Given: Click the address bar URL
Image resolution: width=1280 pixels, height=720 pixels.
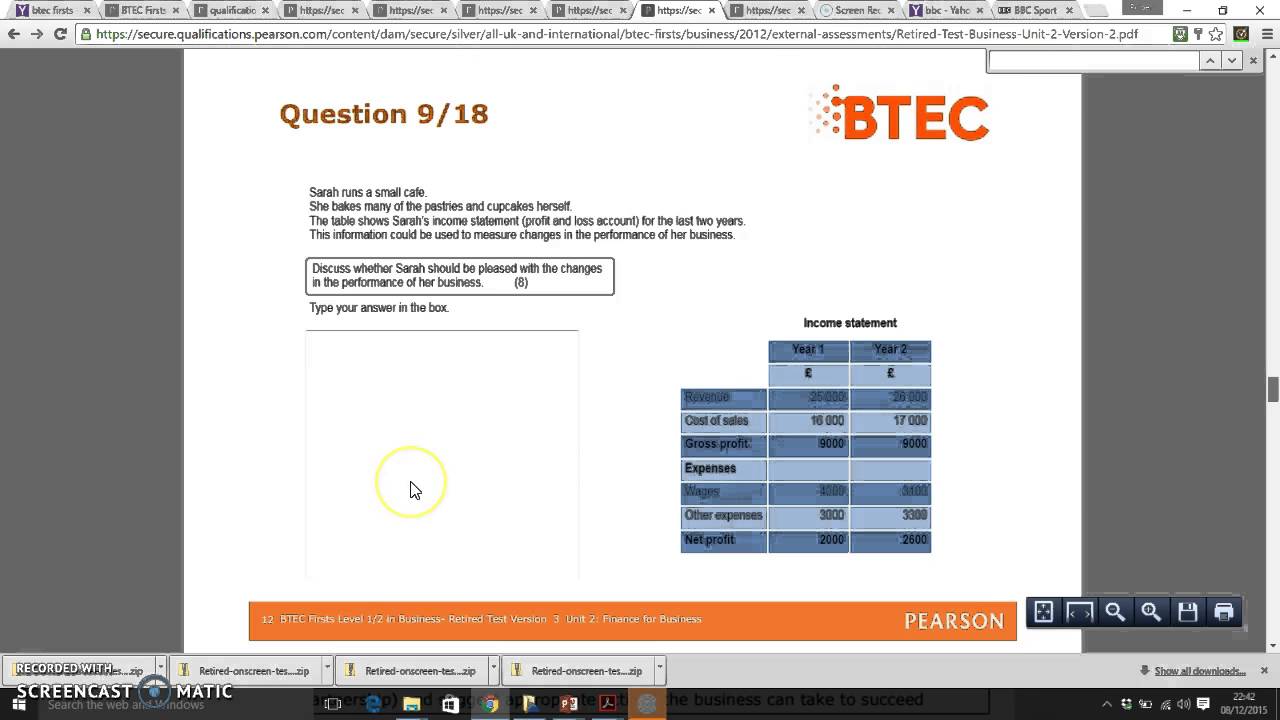Looking at the screenshot, I should 617,34.
